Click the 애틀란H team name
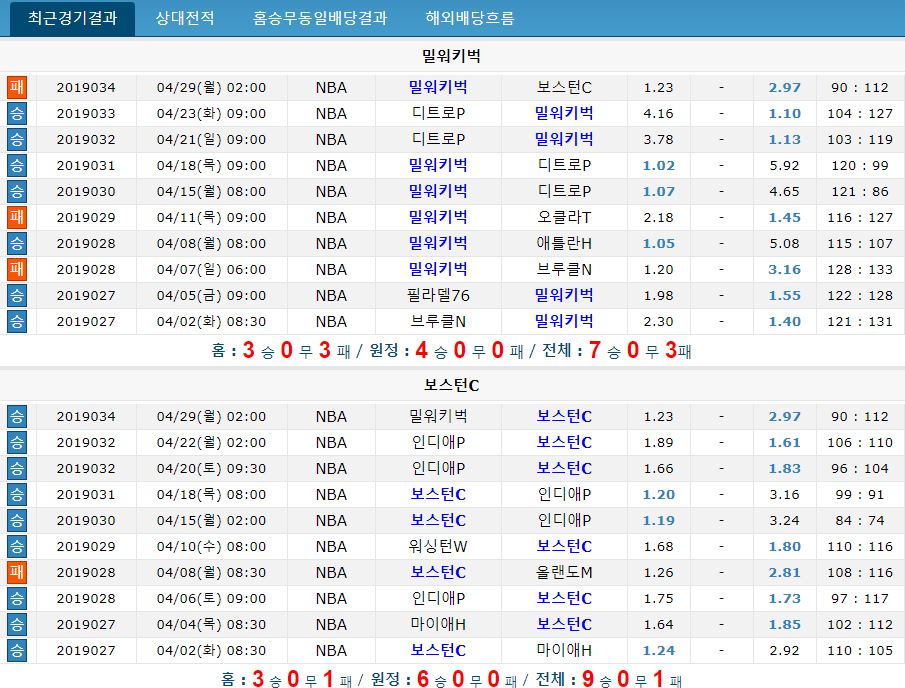This screenshot has width=905, height=688. [x=564, y=243]
